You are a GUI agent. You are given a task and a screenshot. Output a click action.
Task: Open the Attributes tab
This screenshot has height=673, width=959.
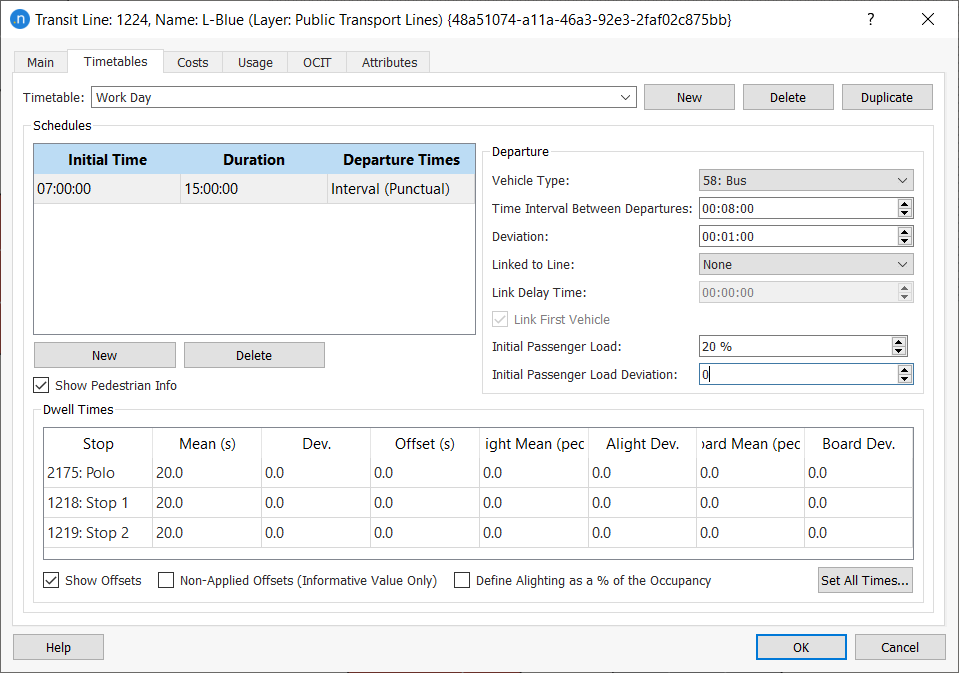[389, 62]
